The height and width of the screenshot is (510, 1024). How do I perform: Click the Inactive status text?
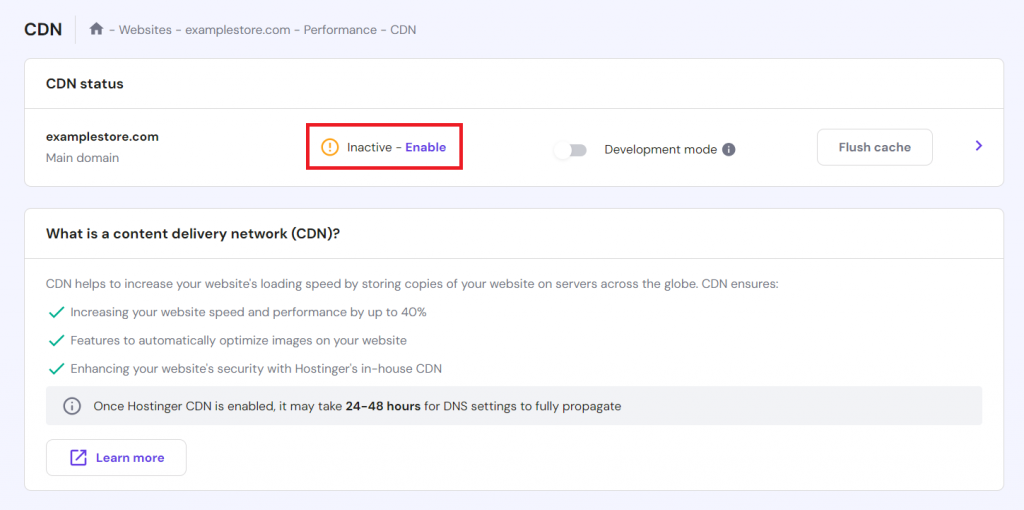coord(369,147)
